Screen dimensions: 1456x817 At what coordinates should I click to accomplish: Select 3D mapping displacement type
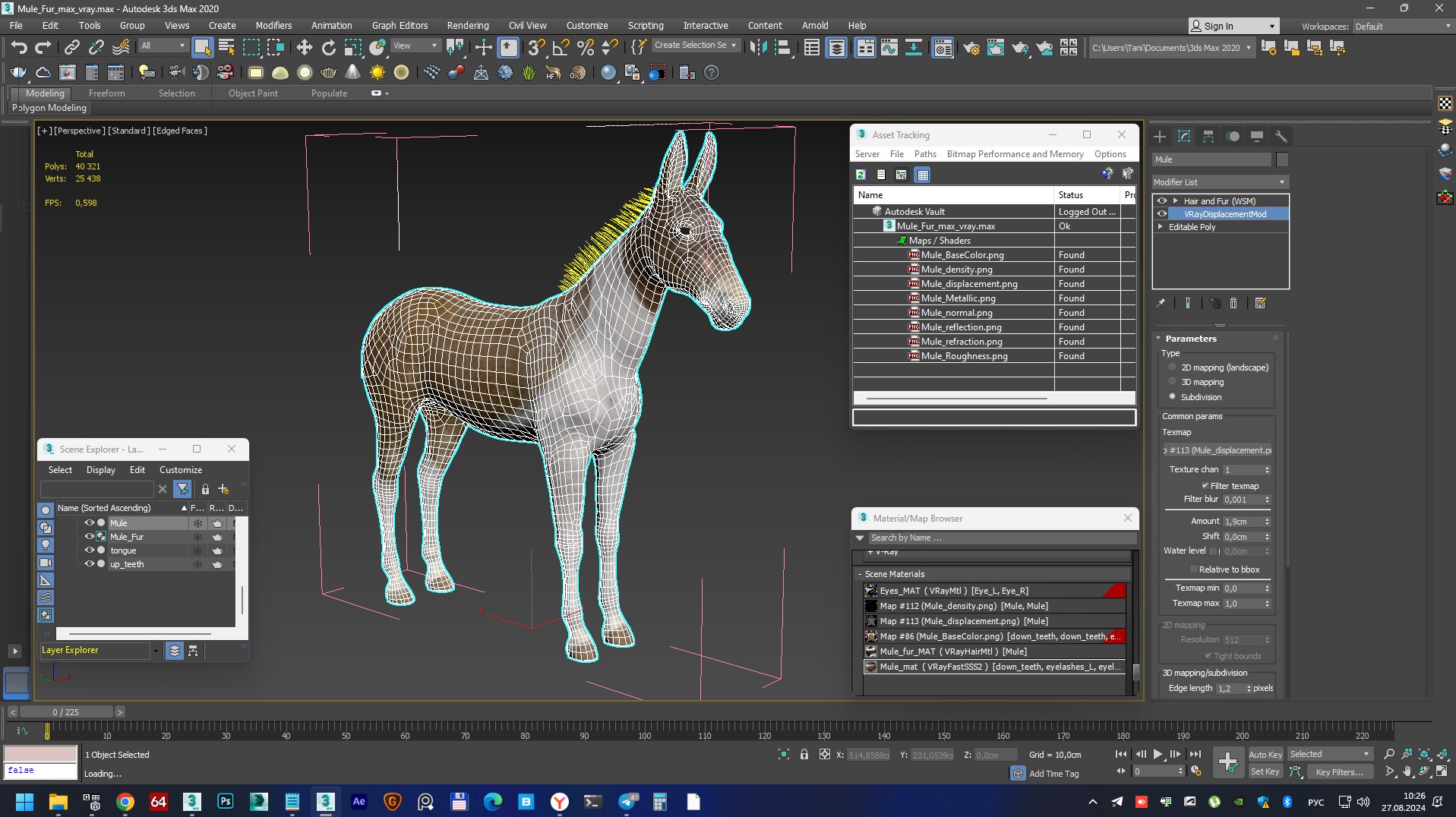(x=1173, y=382)
